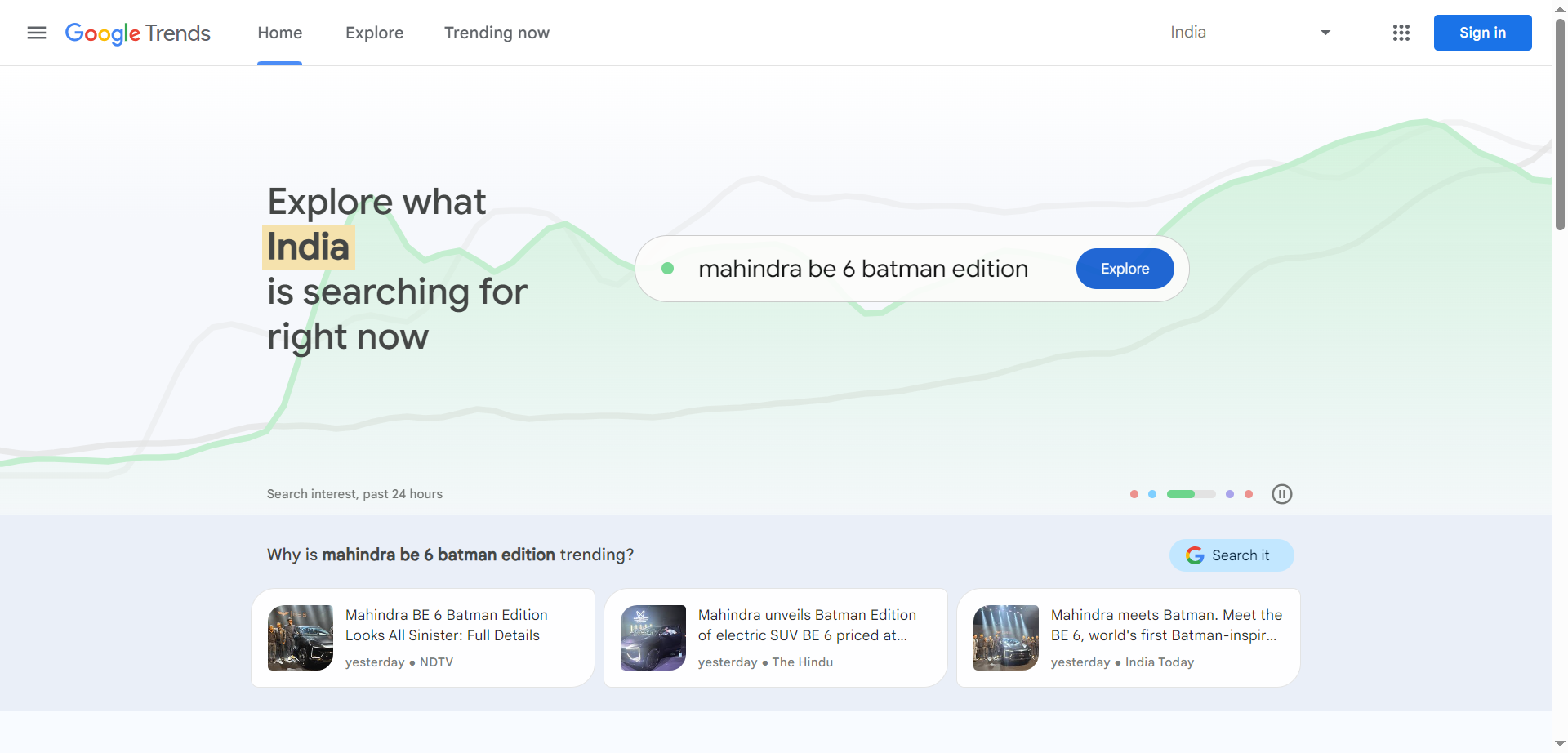This screenshot has width=1568, height=753.
Task: Click The Hindu article thumbnail
Action: pyautogui.click(x=653, y=638)
